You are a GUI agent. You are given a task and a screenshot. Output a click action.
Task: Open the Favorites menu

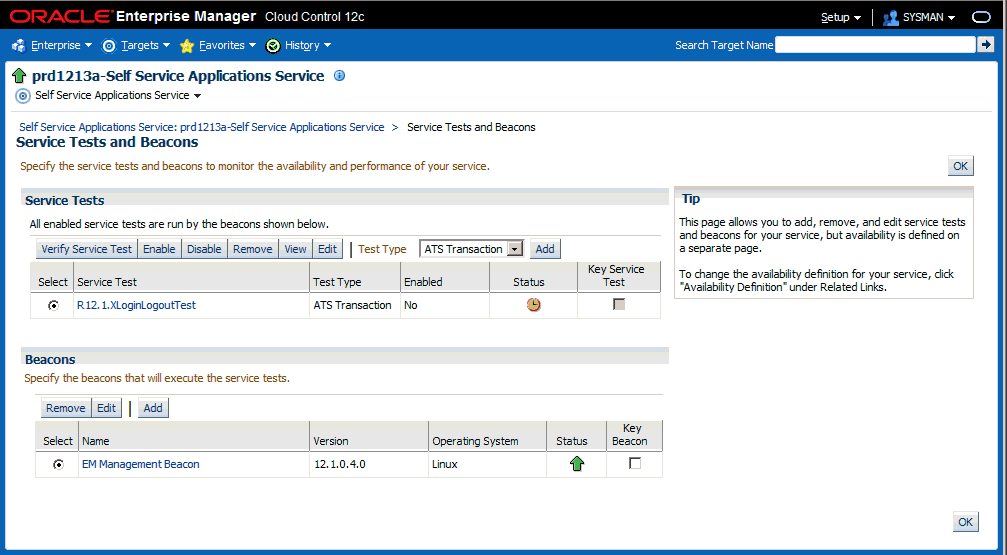pos(227,46)
